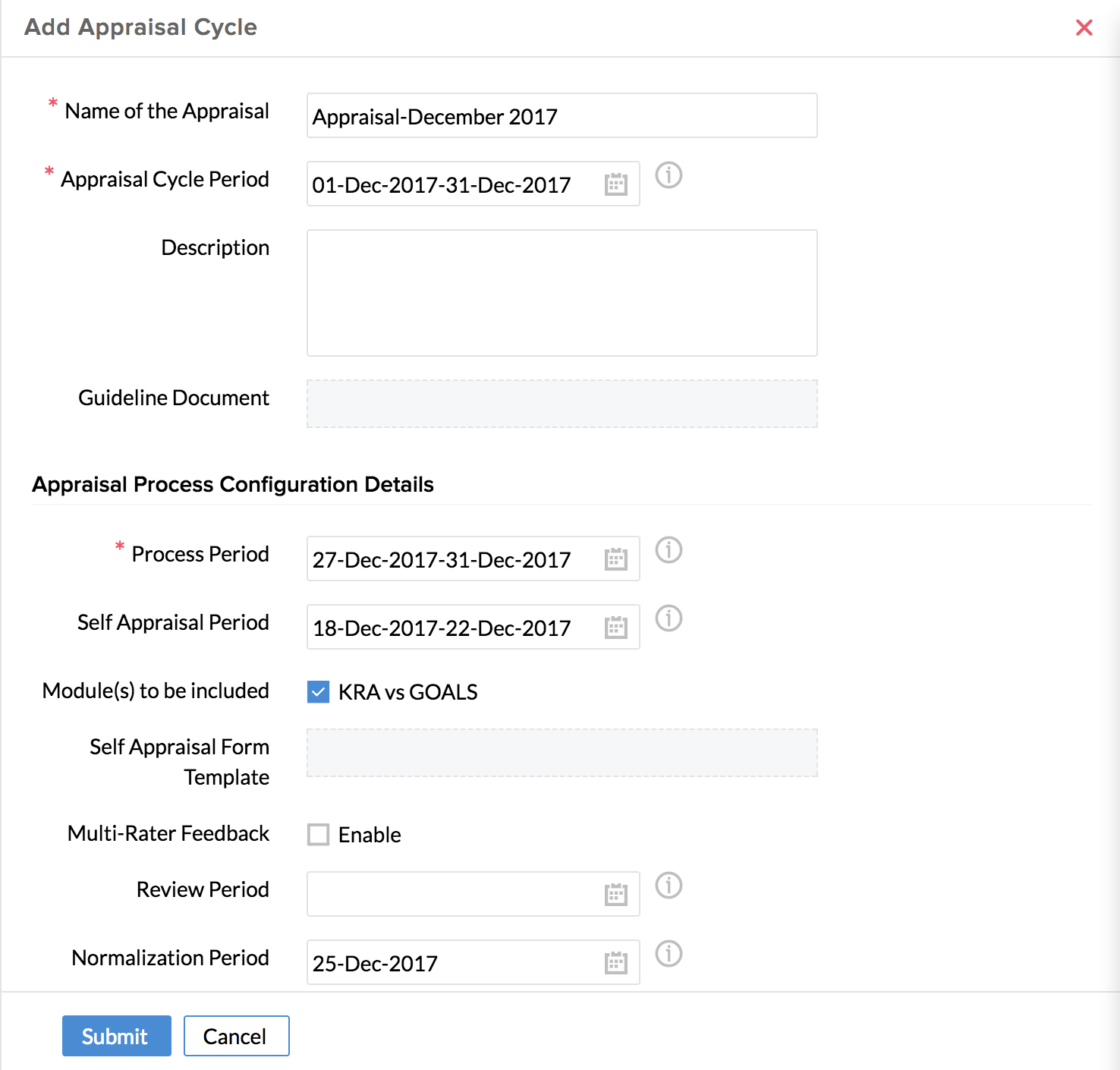
Task: Open calendar picker for Self Appraisal Period
Action: [615, 628]
